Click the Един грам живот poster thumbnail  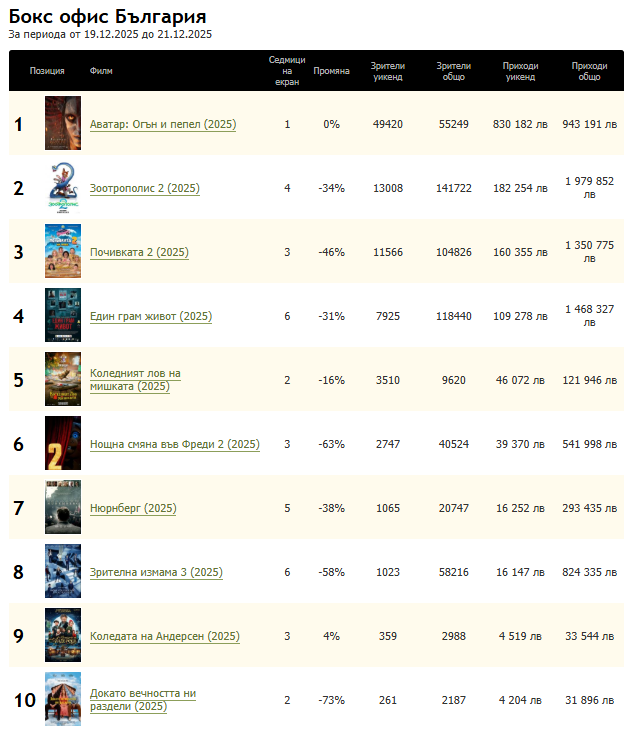[x=62, y=316]
